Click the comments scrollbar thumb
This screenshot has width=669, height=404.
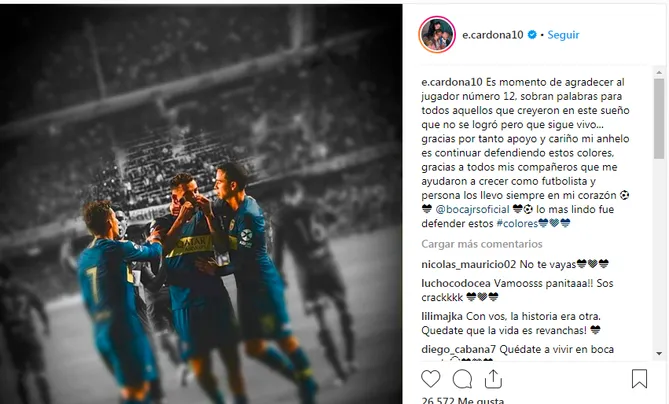(659, 118)
